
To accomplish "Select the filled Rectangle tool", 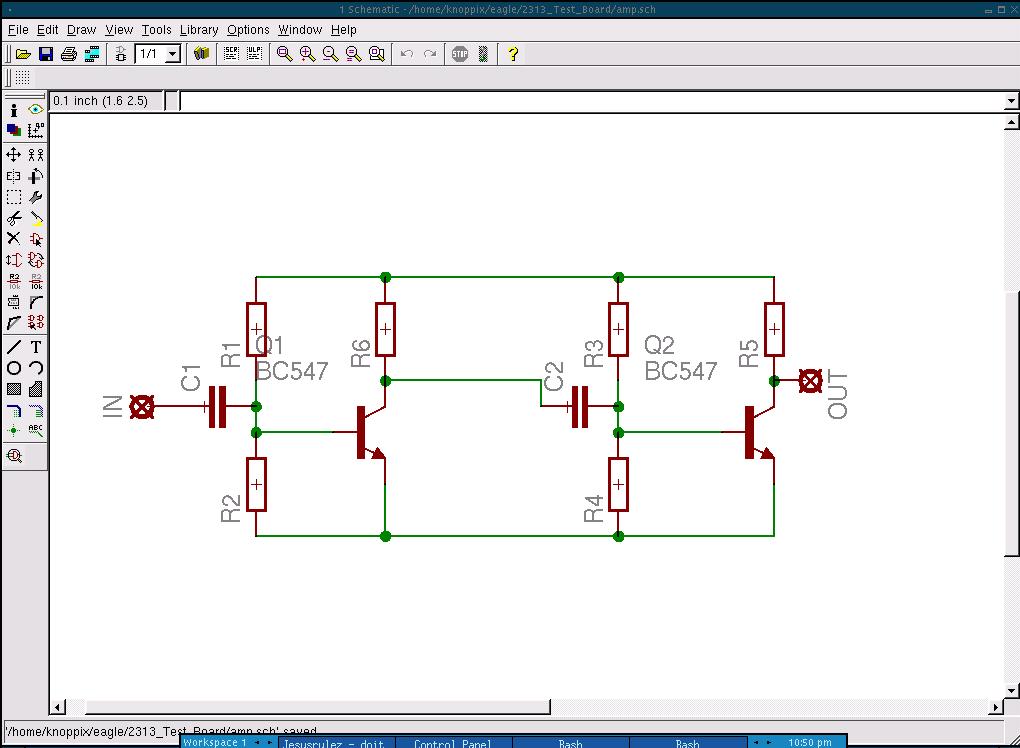I will tap(14, 390).
